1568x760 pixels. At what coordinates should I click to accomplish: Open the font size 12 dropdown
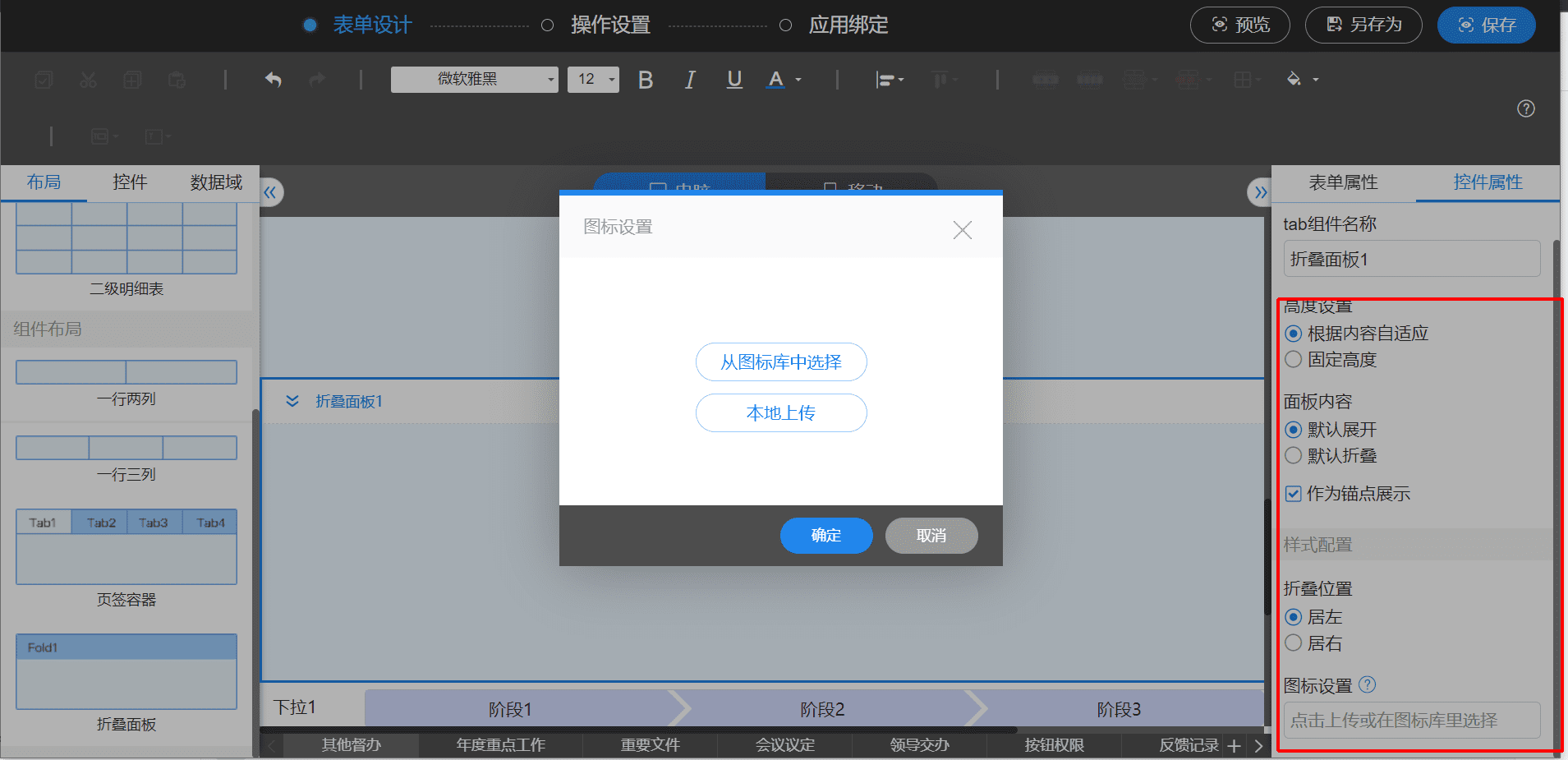[593, 80]
